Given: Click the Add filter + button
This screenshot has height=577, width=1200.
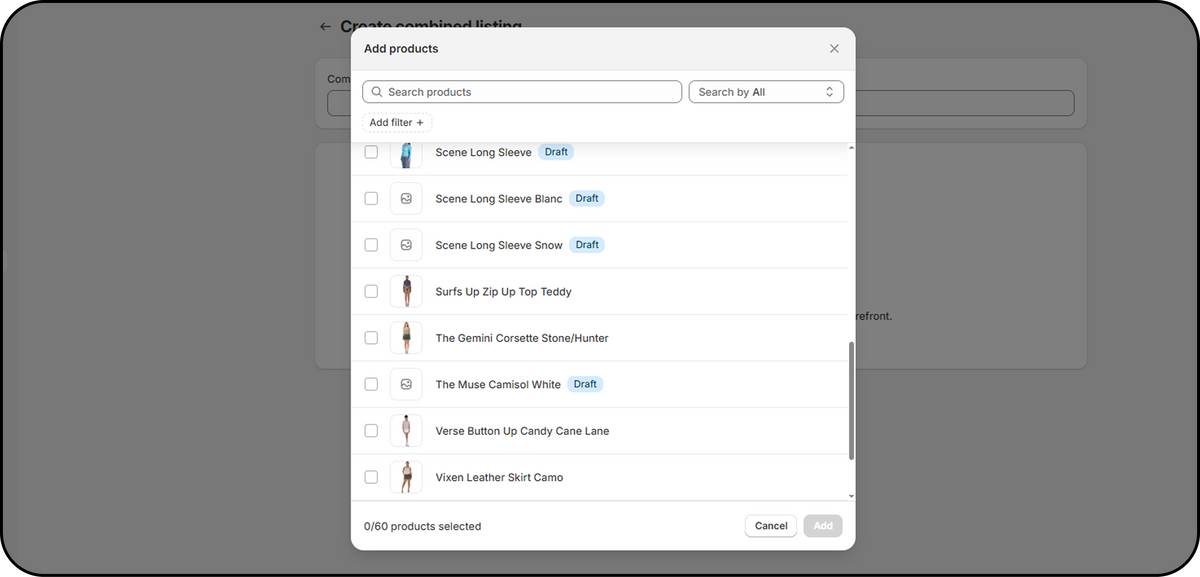Looking at the screenshot, I should pyautogui.click(x=397, y=123).
